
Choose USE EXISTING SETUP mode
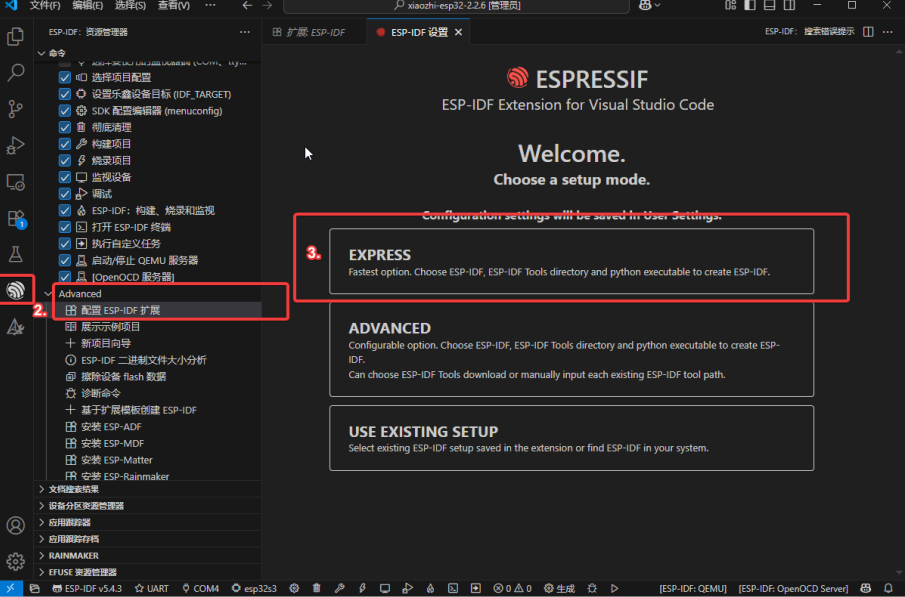pos(571,438)
